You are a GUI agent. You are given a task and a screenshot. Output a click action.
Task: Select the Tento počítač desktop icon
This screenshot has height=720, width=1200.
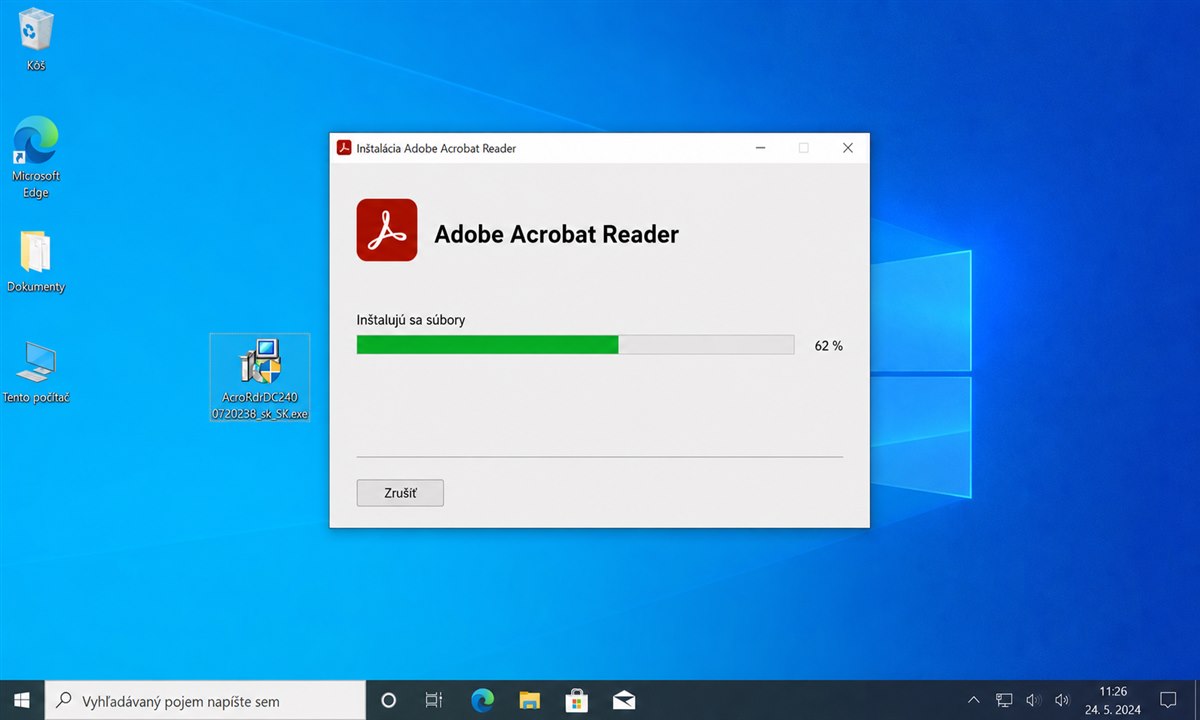pyautogui.click(x=36, y=372)
